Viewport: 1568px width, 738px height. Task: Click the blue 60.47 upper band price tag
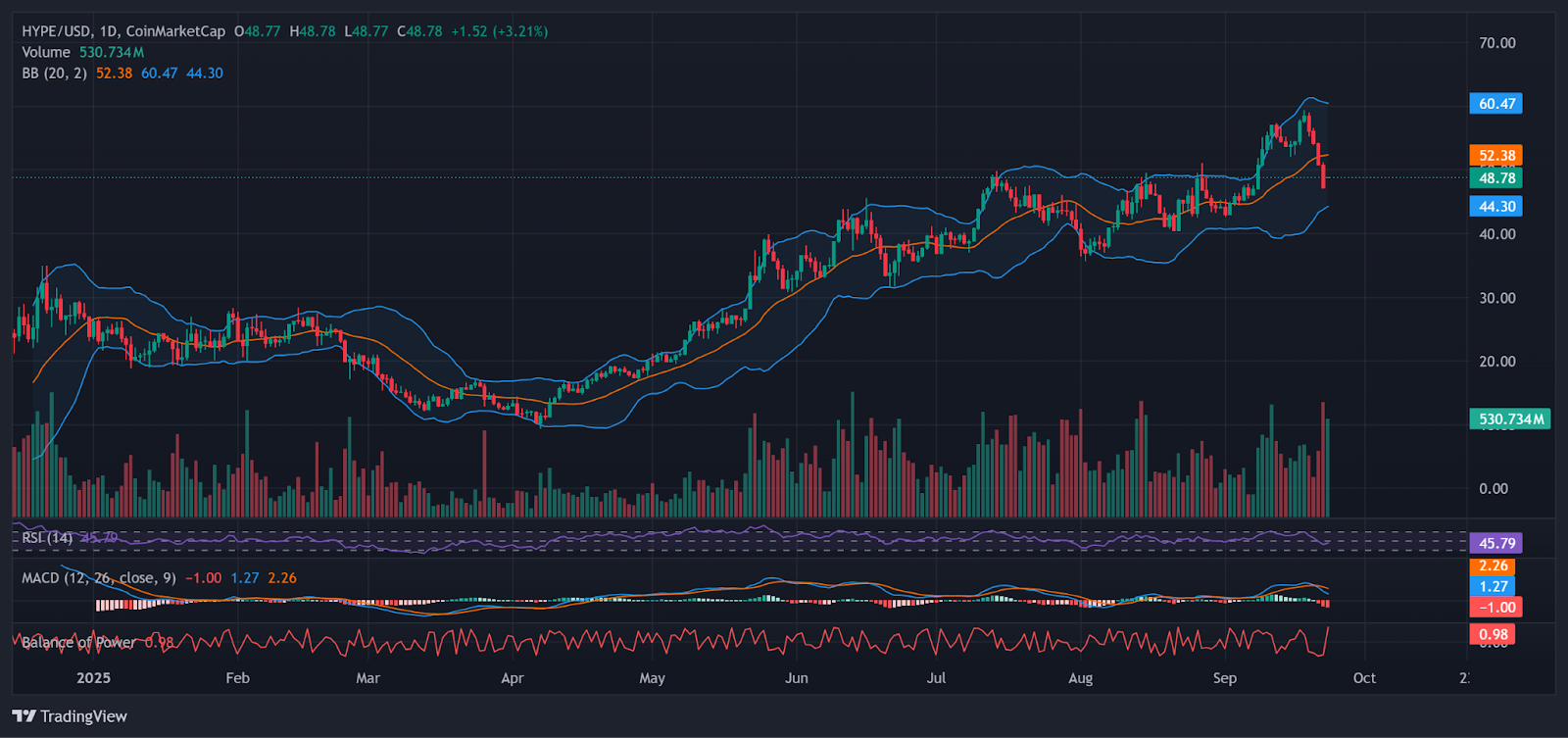(1495, 104)
